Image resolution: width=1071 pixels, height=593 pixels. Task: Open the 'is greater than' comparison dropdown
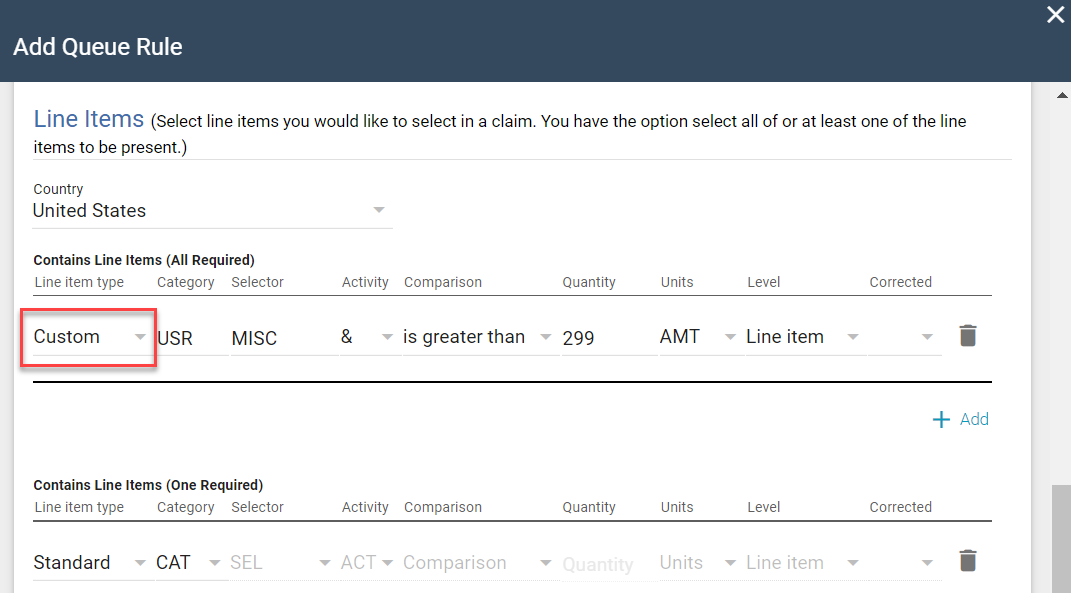[477, 337]
